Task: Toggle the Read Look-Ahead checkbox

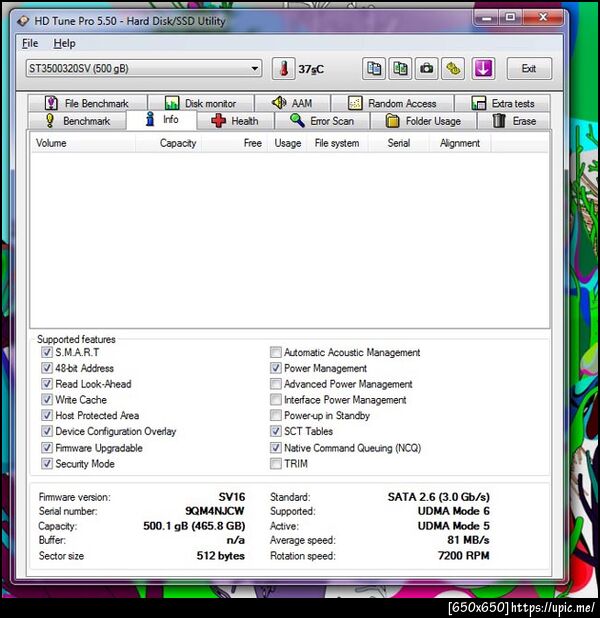Action: 47,384
